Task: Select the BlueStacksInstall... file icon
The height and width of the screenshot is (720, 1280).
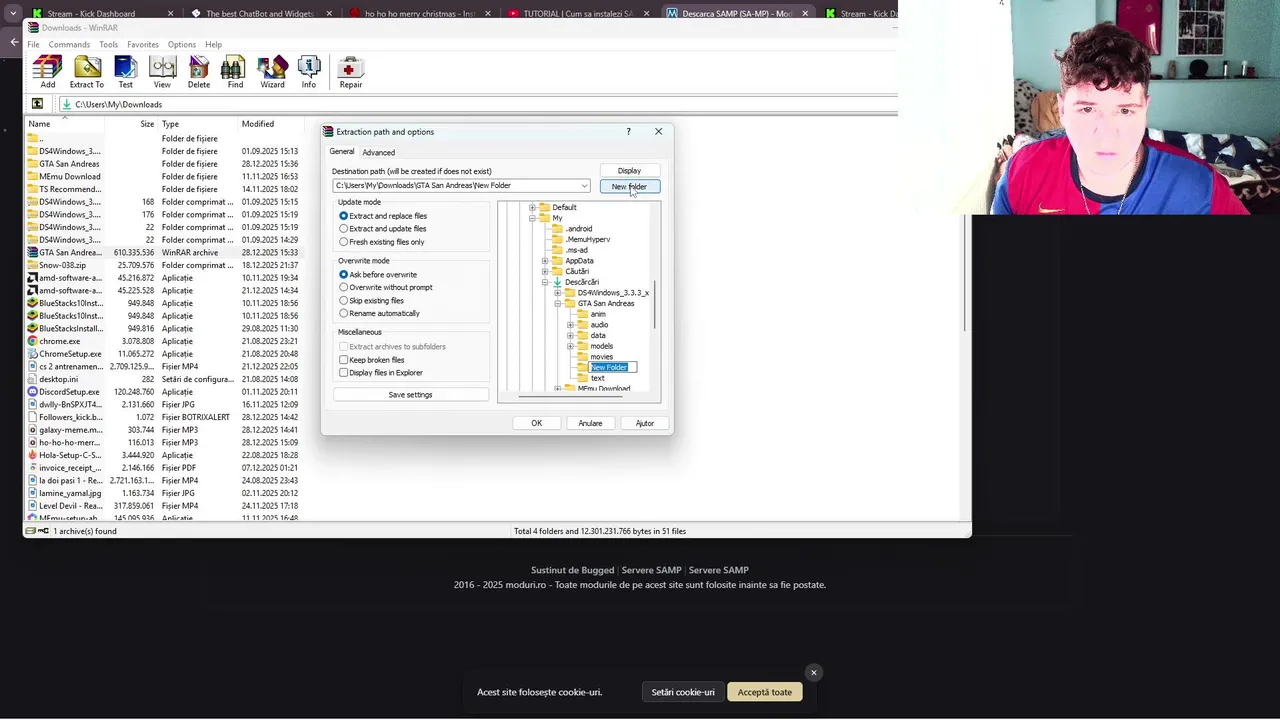Action: [32, 328]
